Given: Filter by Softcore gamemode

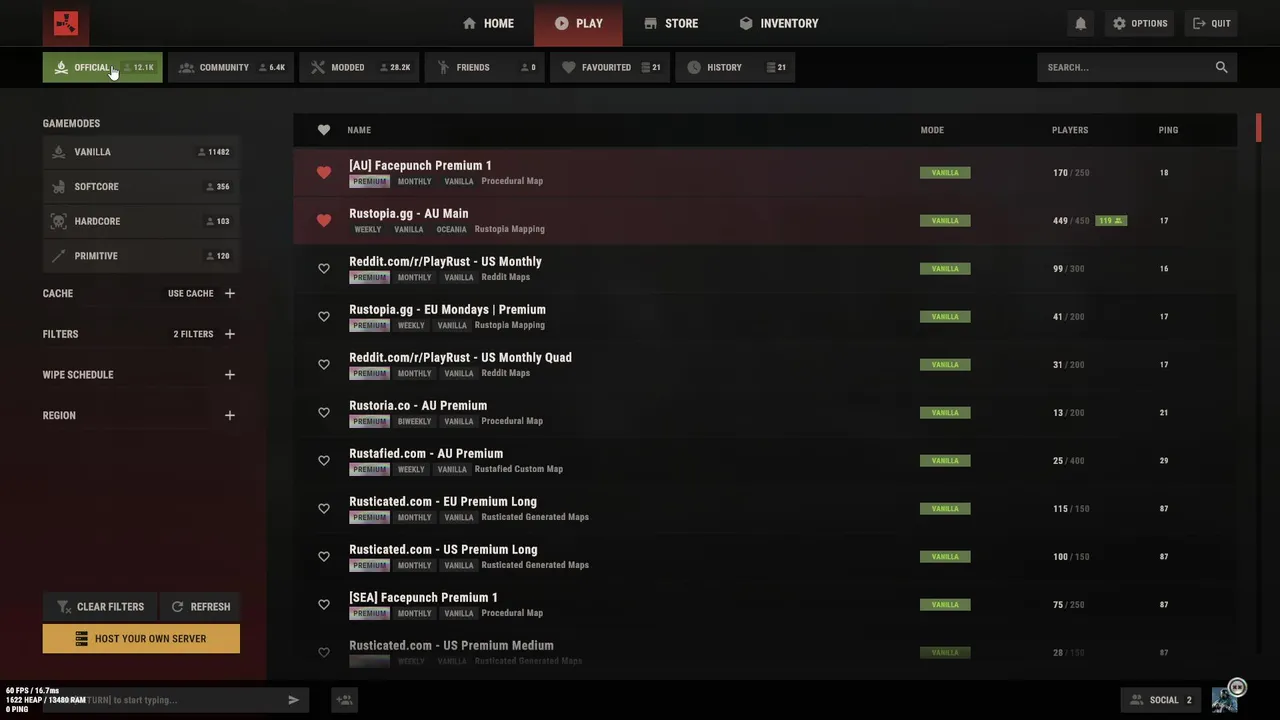Looking at the screenshot, I should click(141, 186).
